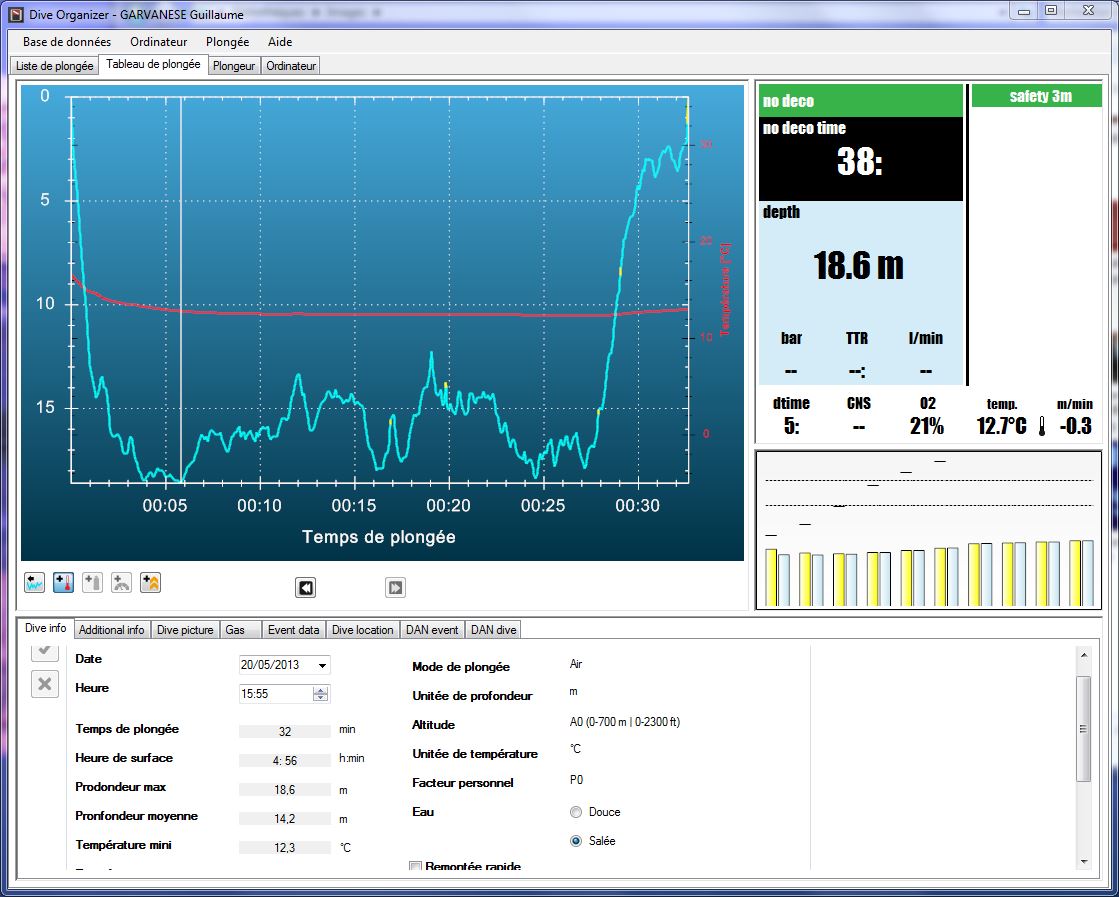Click the dtime value 5:
The width and height of the screenshot is (1119, 897).
pyautogui.click(x=791, y=426)
